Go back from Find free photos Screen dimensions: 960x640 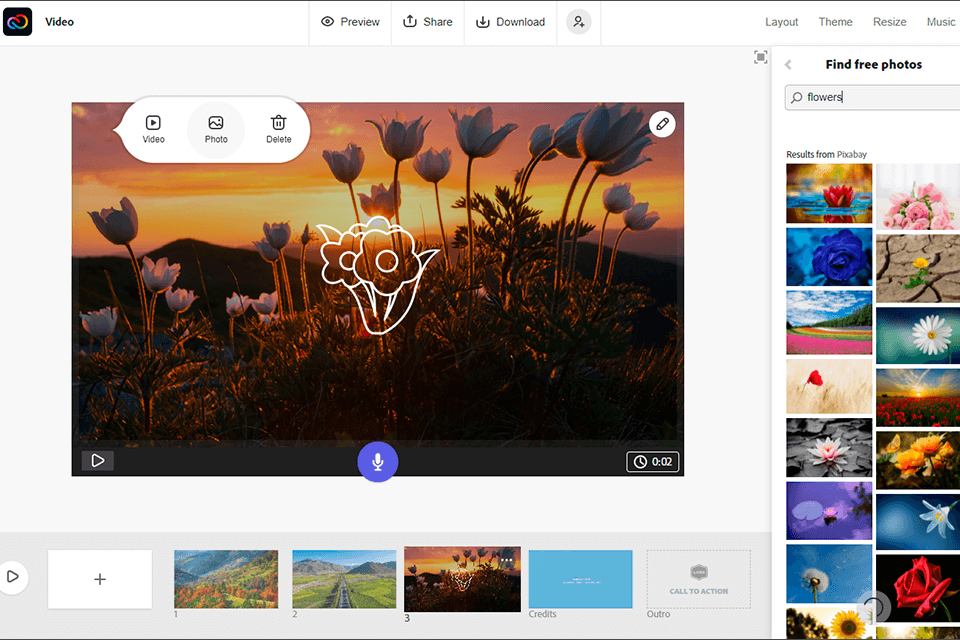tap(788, 64)
